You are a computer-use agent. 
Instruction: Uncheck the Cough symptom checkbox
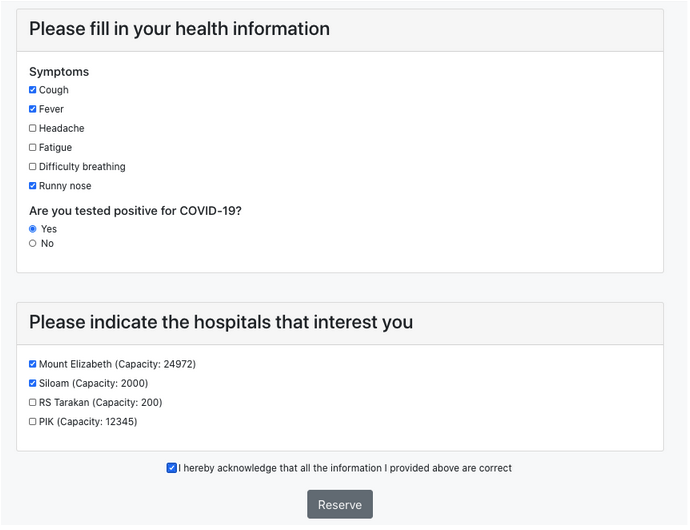(x=33, y=90)
